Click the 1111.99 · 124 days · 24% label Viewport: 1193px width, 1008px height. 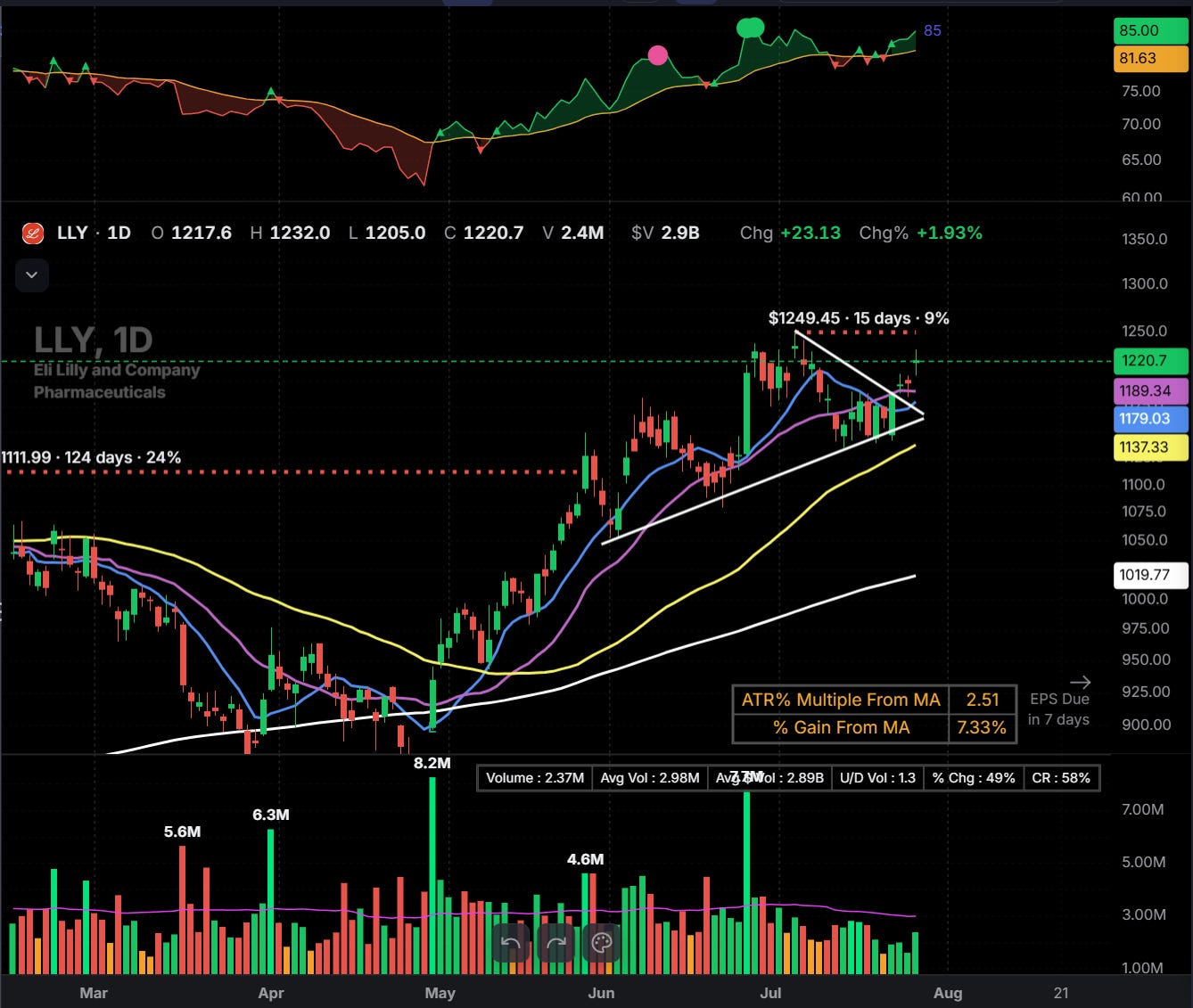tap(91, 458)
